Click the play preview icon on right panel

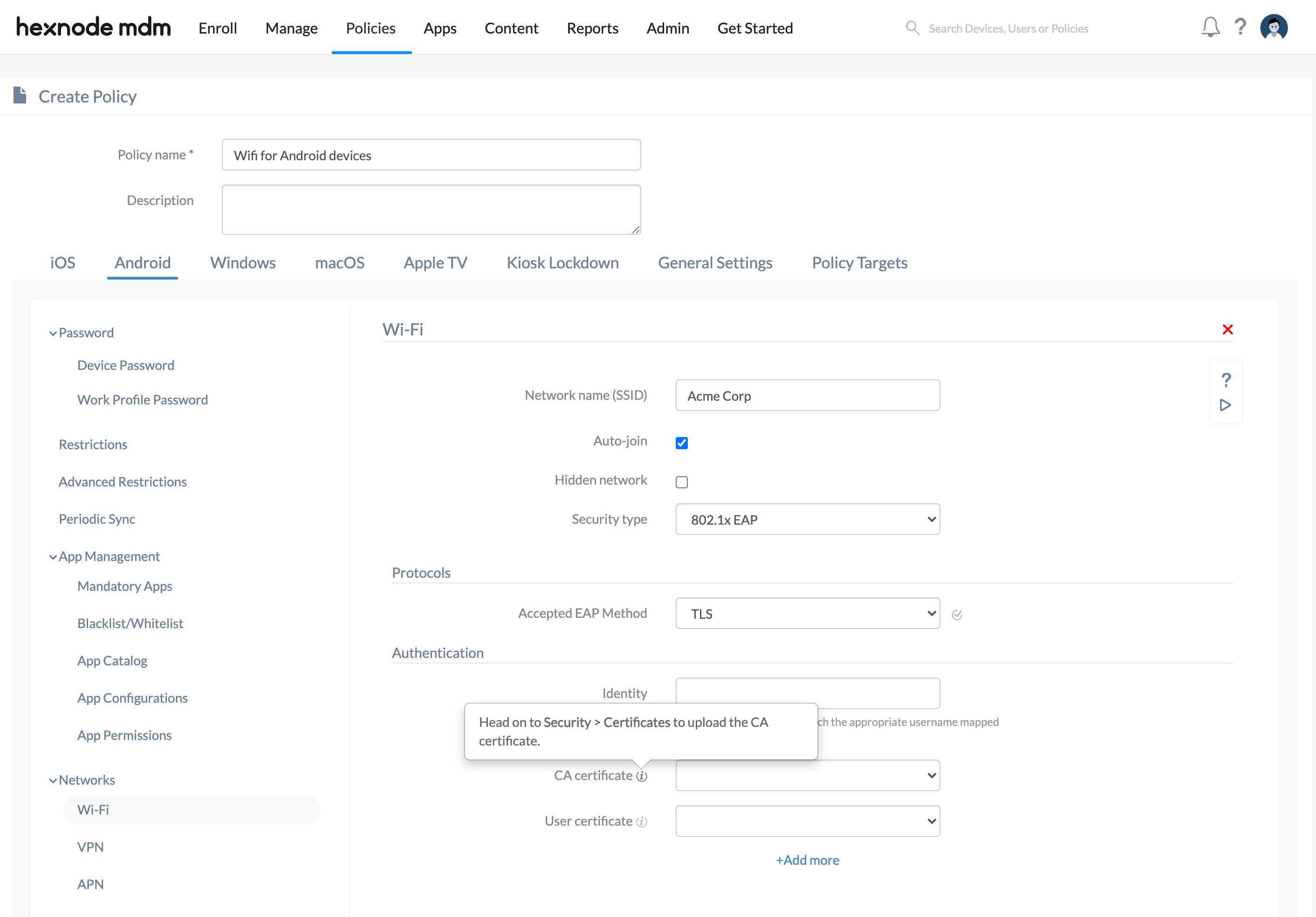(1226, 405)
